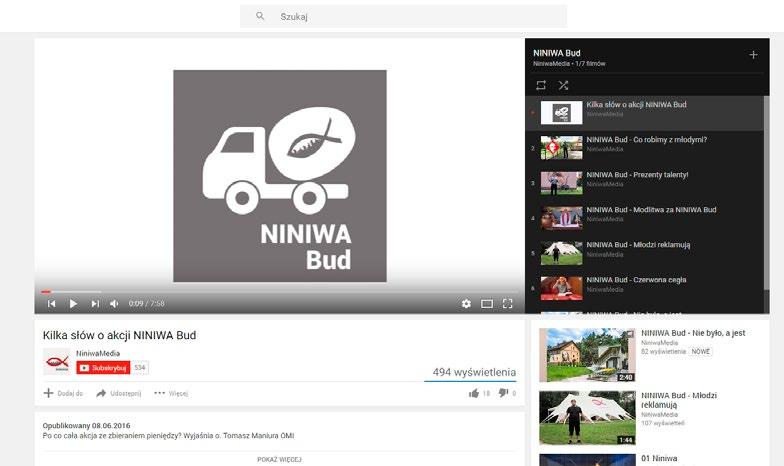Screen dimensions: 784x466
Task: Subscribe with the Subskrybuj button
Action: pos(103,368)
